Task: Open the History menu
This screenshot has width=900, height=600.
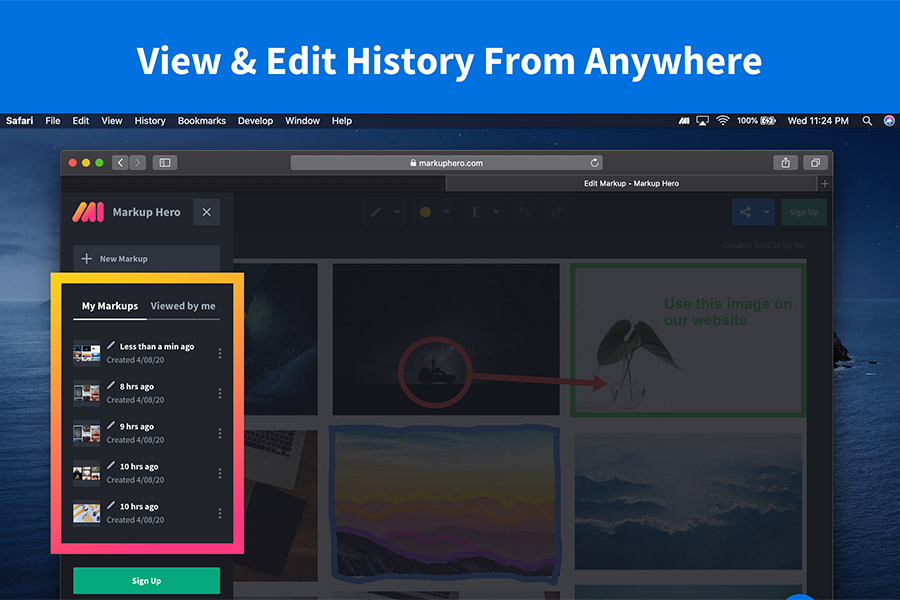Action: (x=150, y=121)
